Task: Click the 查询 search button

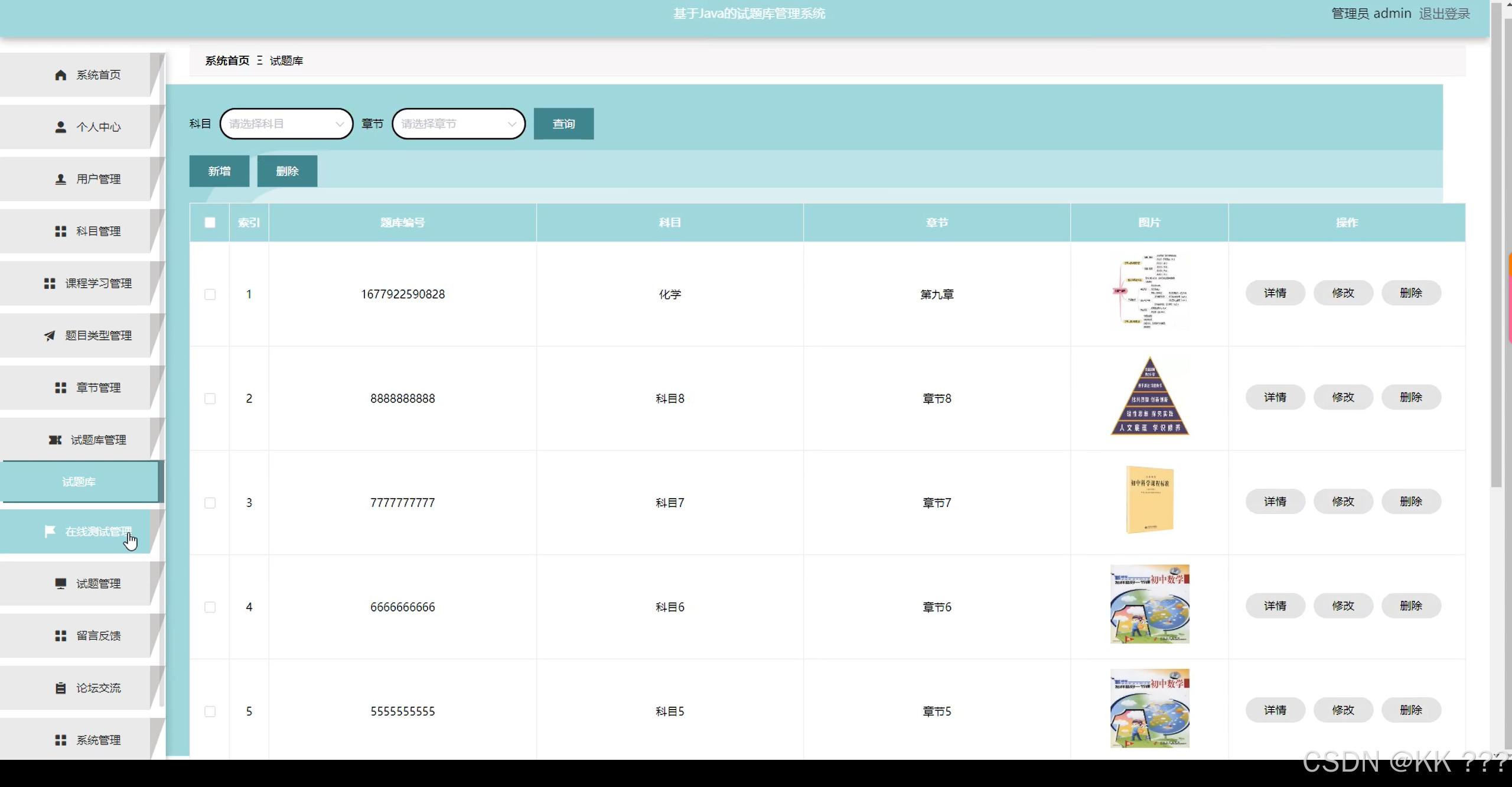Action: 563,124
